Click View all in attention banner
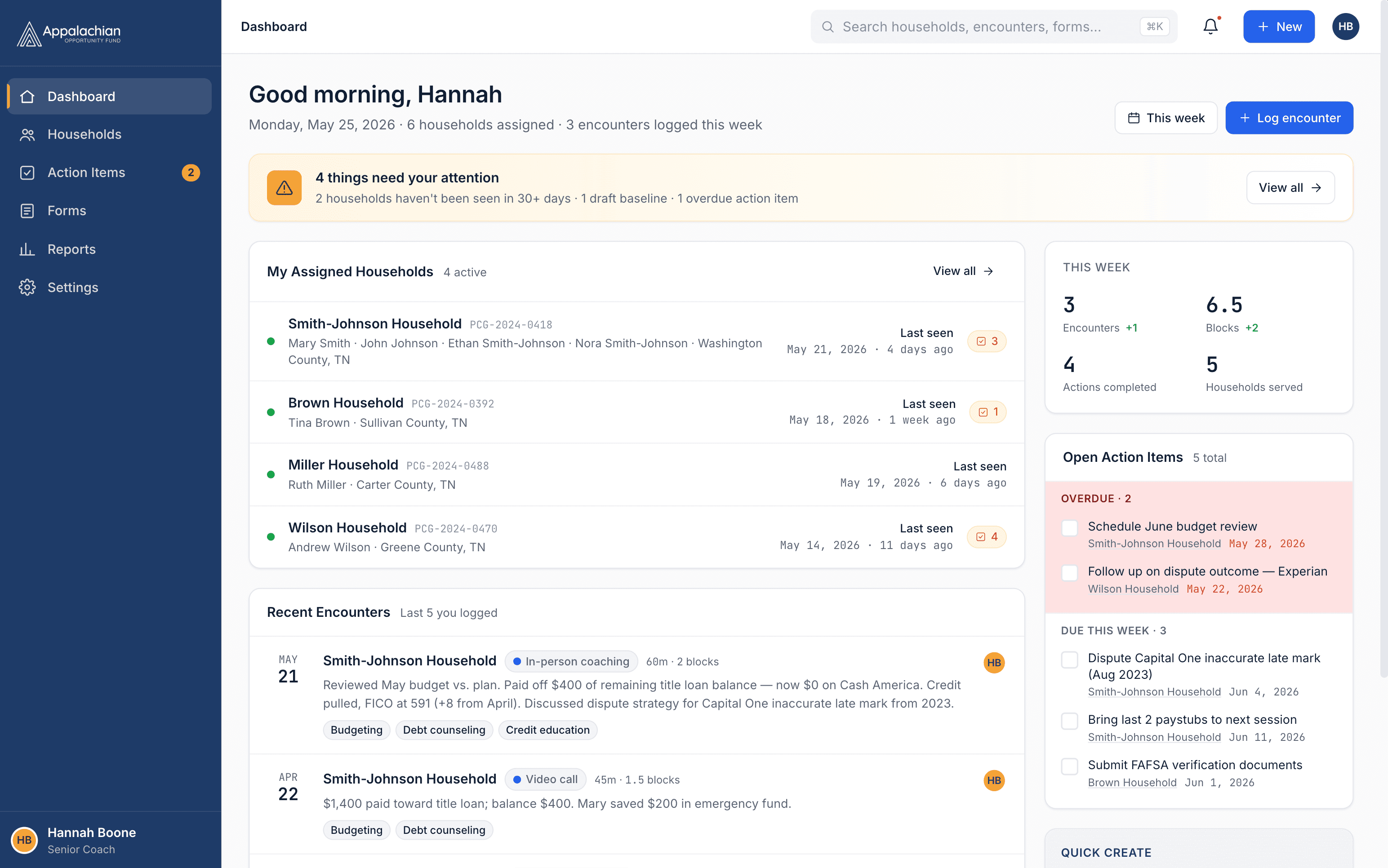1388x868 pixels. click(1290, 188)
